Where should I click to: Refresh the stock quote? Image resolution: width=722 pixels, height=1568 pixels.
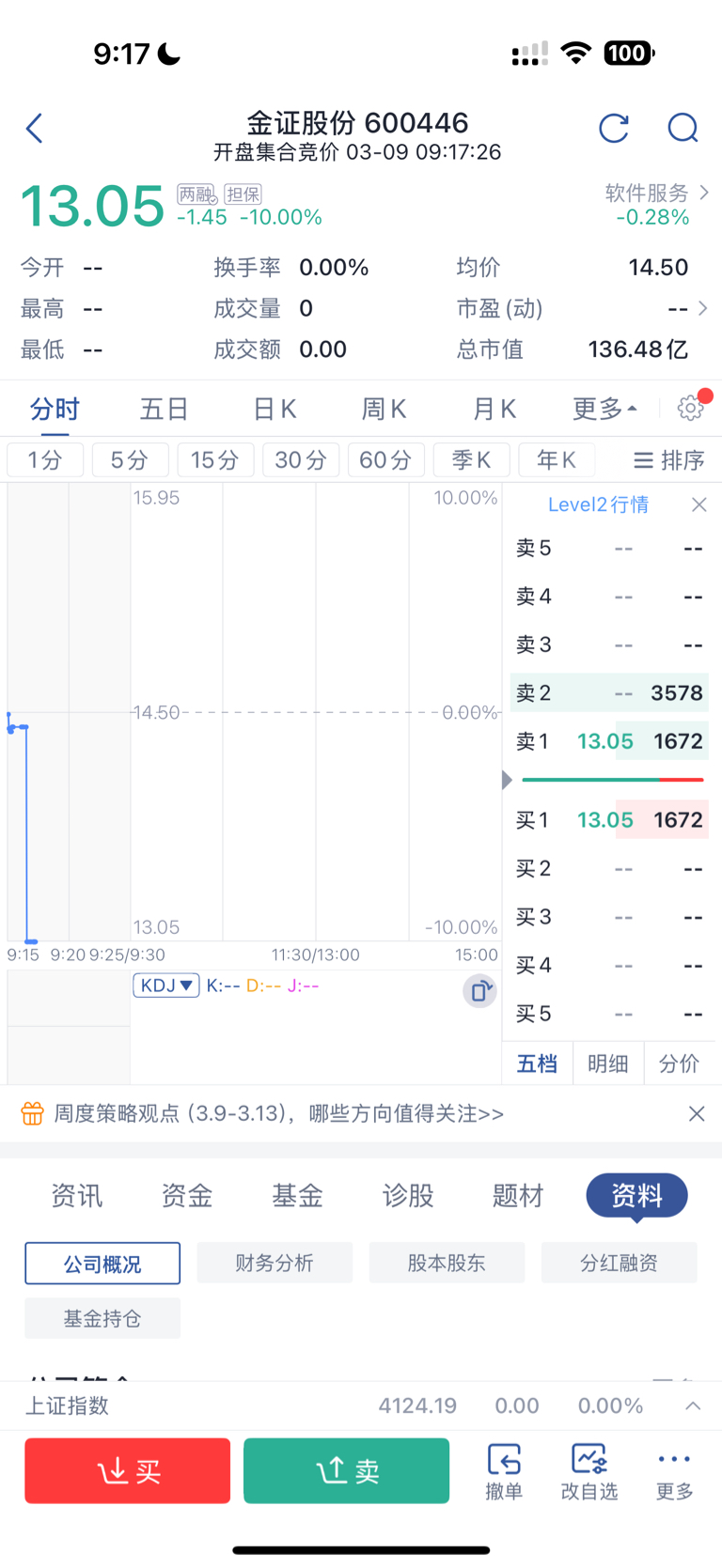point(614,128)
